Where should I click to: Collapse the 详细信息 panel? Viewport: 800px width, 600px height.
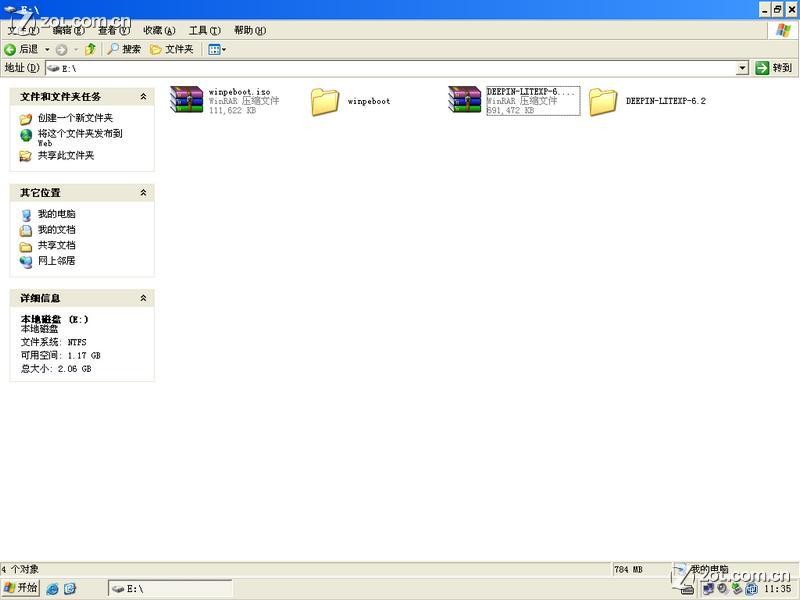coord(143,298)
